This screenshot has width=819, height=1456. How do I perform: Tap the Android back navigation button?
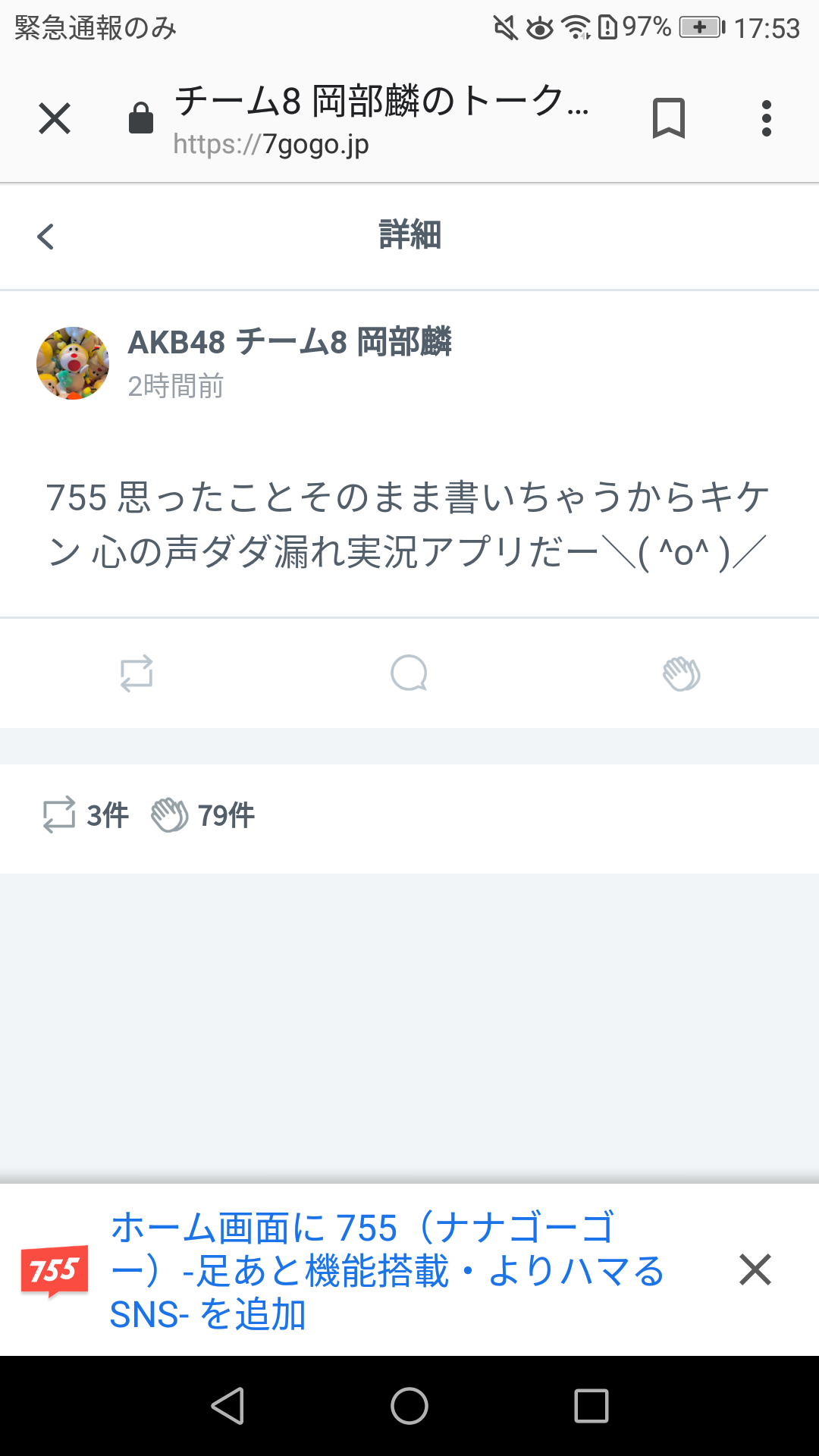pos(227,1406)
